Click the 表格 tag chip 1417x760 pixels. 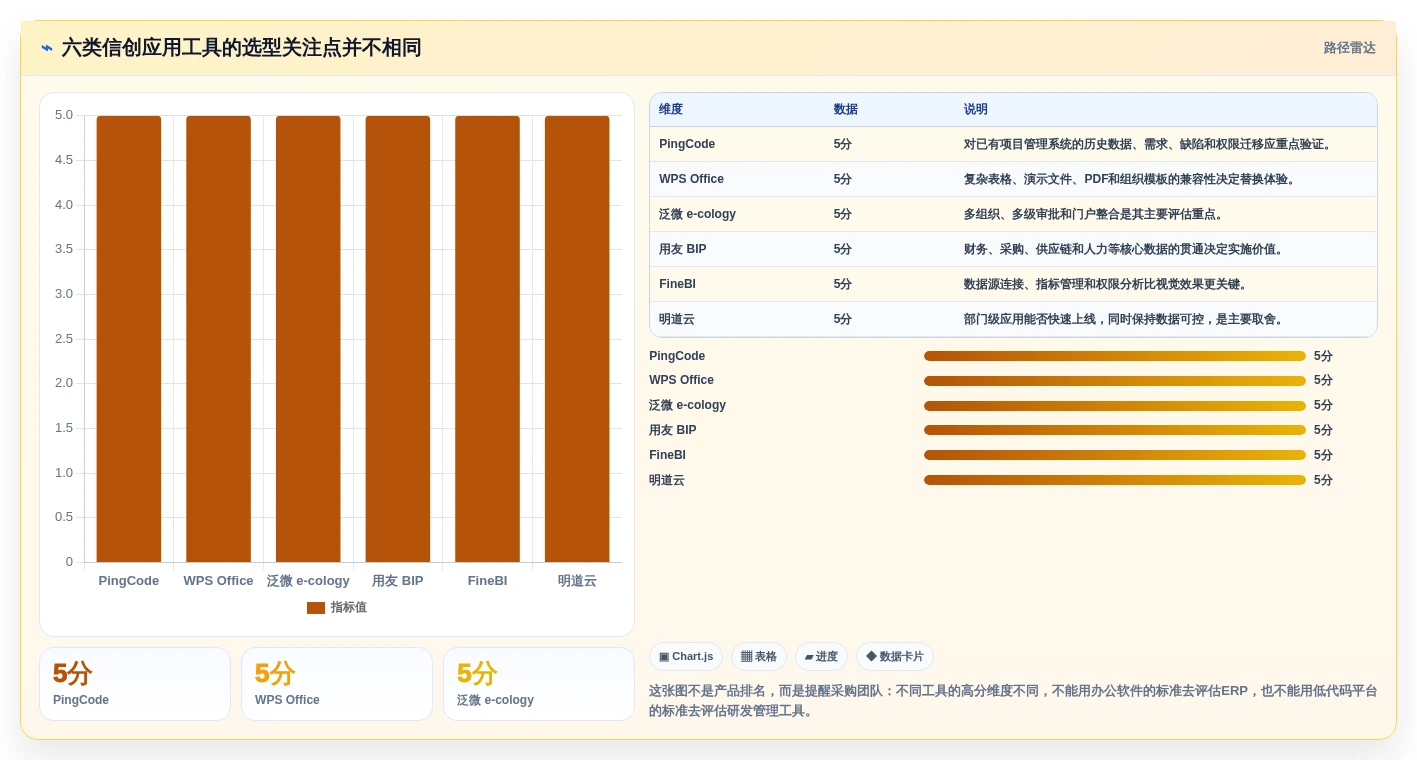(x=759, y=657)
